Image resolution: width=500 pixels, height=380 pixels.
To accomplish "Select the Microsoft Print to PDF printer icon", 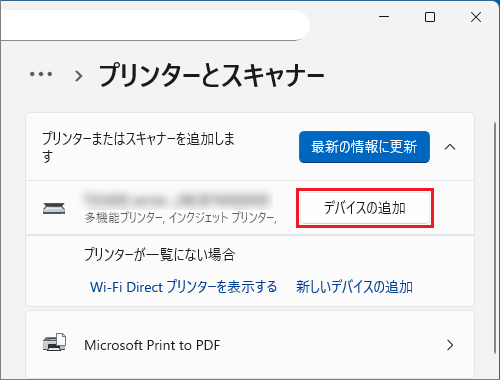I will 54,342.
